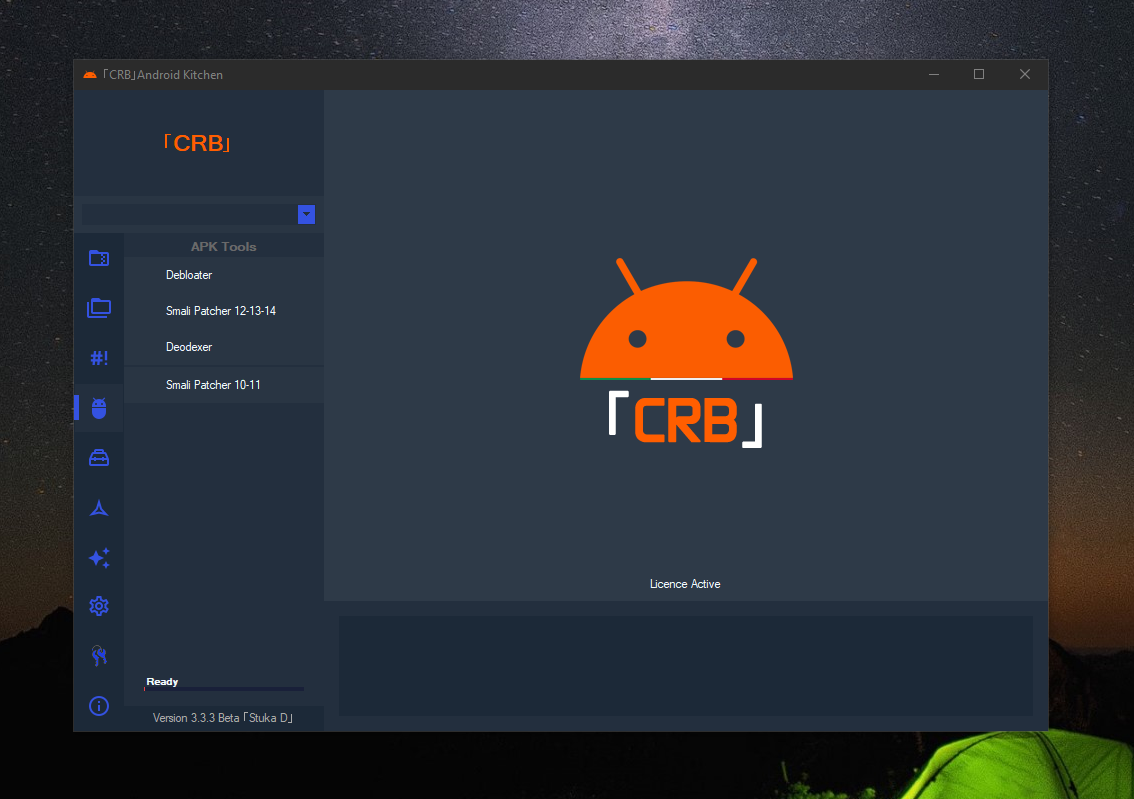Click the Version 3.3.3 Beta text
Screen dimensions: 1134x799
pyautogui.click(x=223, y=718)
